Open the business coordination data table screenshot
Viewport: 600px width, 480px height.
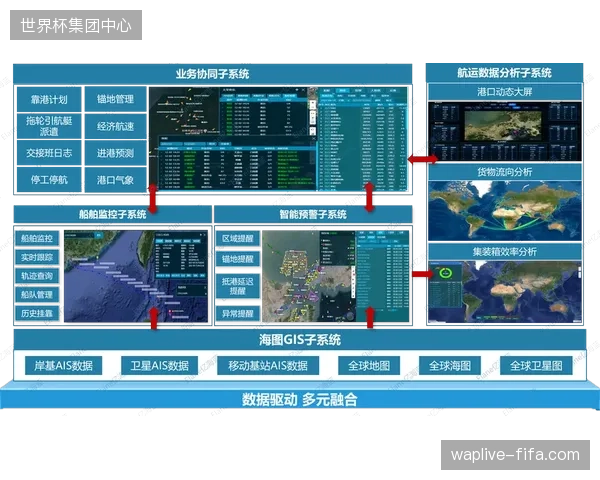[x=278, y=139]
